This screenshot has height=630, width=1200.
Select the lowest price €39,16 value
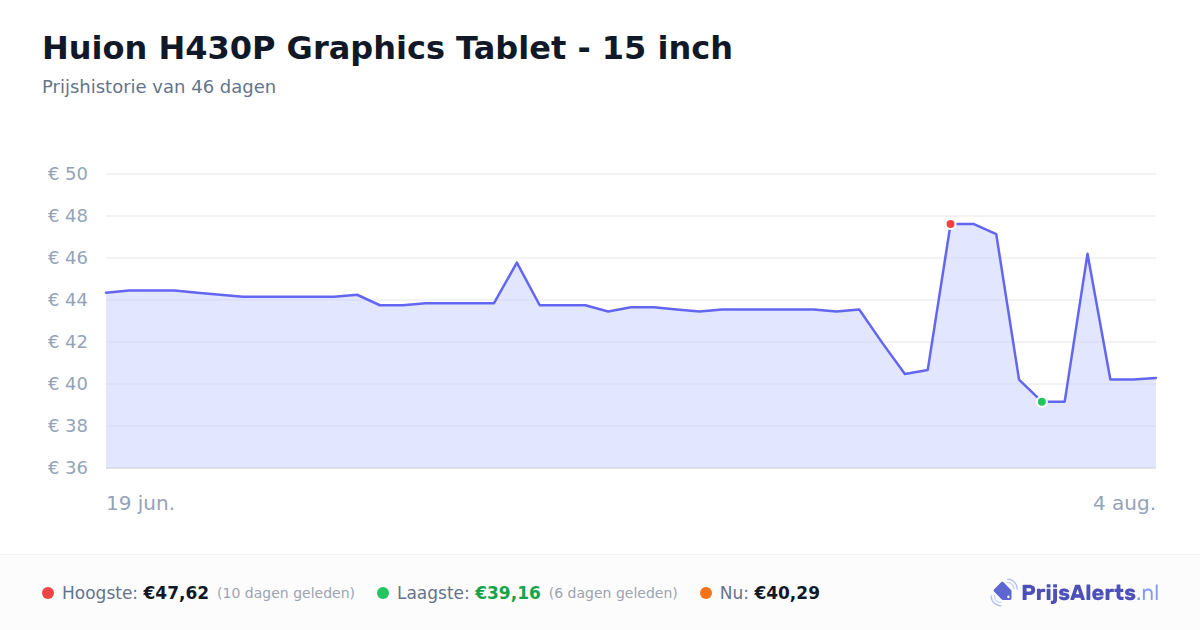pyautogui.click(x=508, y=593)
